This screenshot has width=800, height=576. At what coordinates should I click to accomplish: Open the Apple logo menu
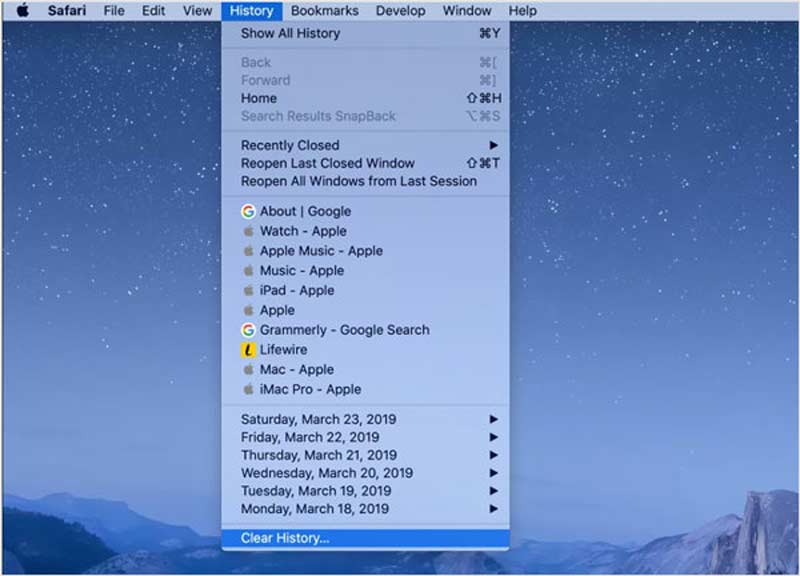click(x=23, y=10)
